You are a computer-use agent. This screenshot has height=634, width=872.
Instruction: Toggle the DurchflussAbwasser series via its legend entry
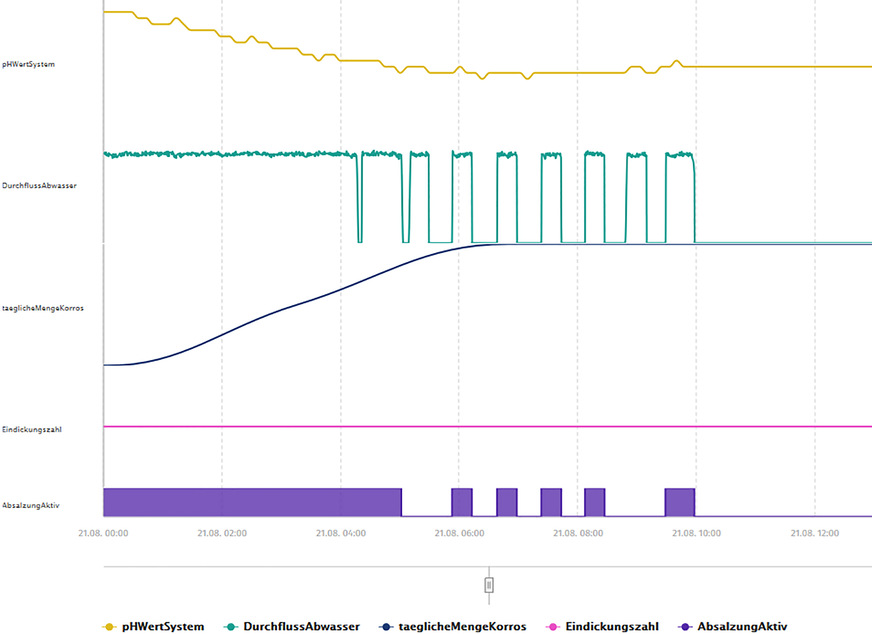[x=303, y=626]
